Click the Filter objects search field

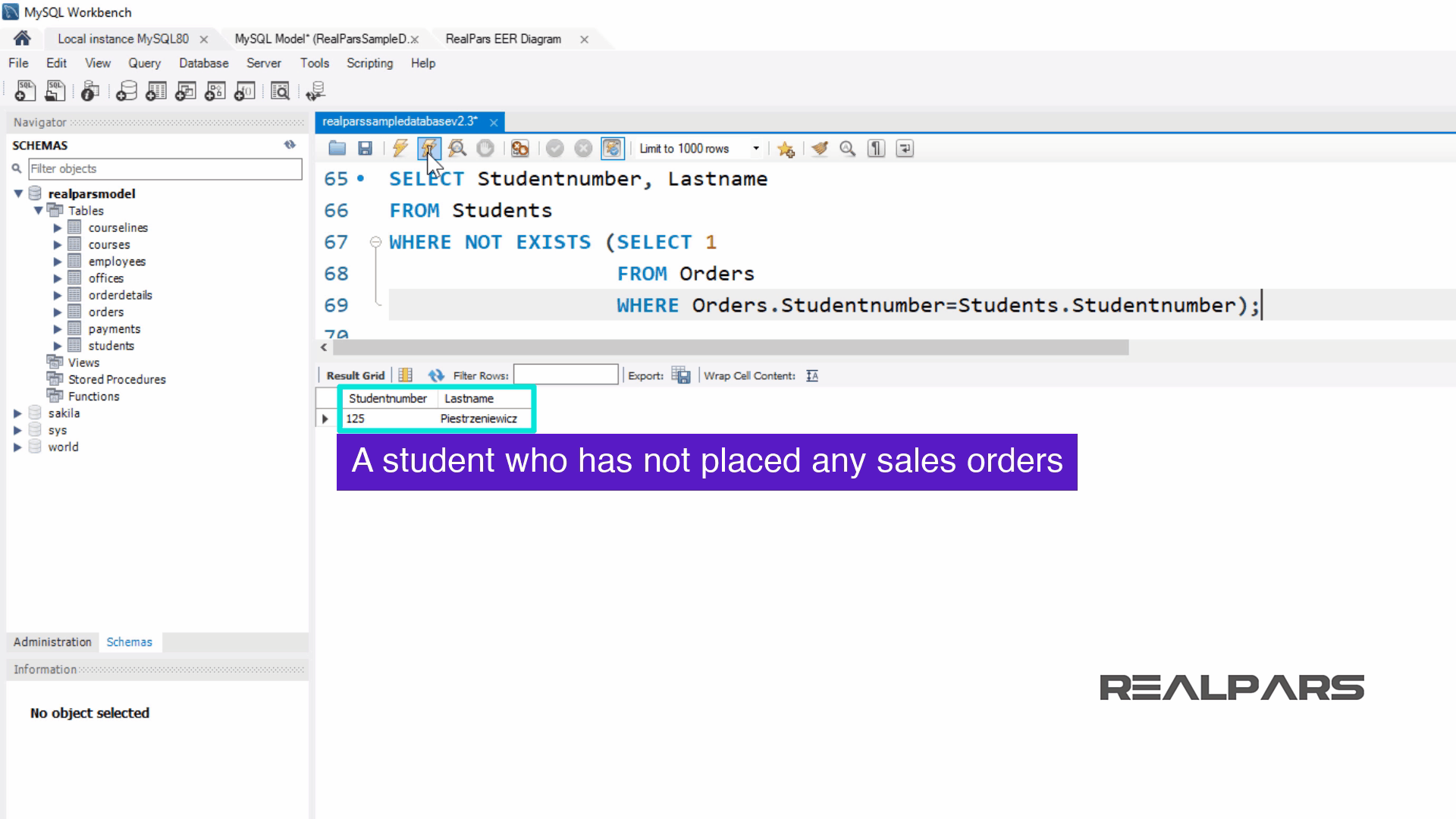(x=165, y=168)
